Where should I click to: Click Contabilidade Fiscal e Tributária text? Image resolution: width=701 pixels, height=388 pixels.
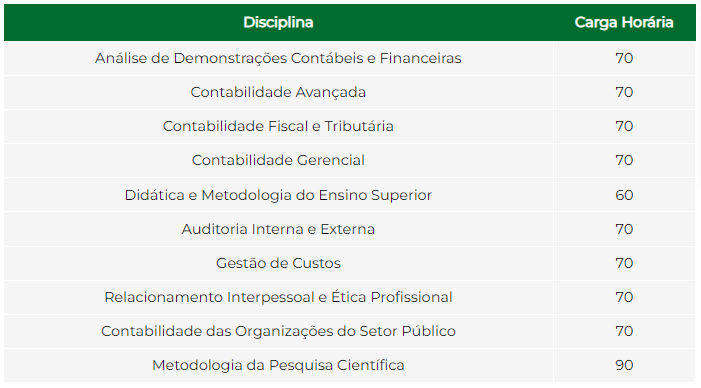pyautogui.click(x=278, y=126)
